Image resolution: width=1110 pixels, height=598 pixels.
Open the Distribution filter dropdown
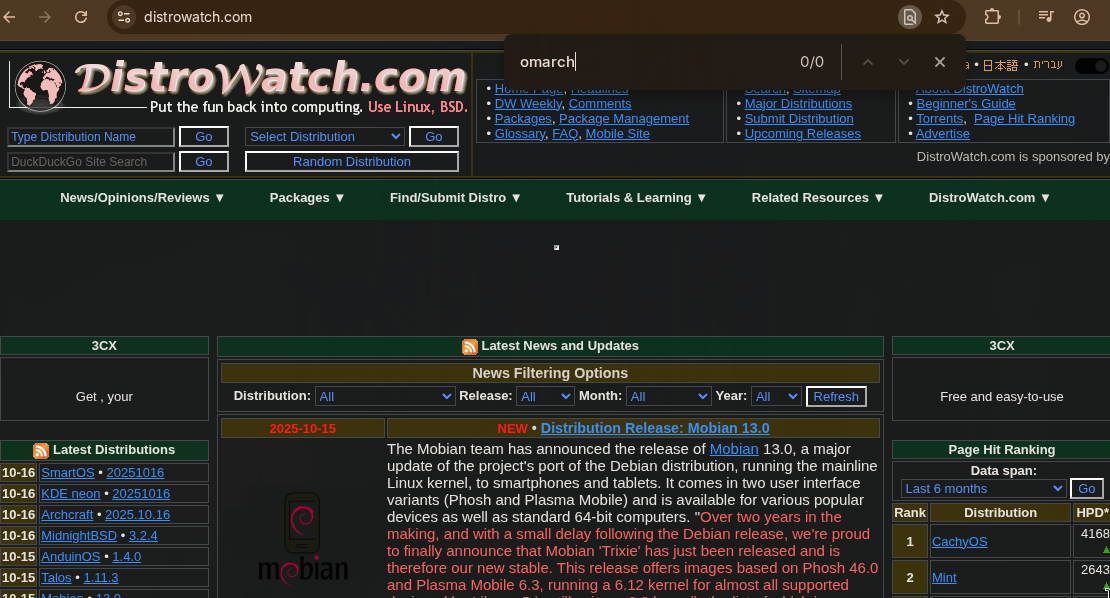pyautogui.click(x=384, y=396)
